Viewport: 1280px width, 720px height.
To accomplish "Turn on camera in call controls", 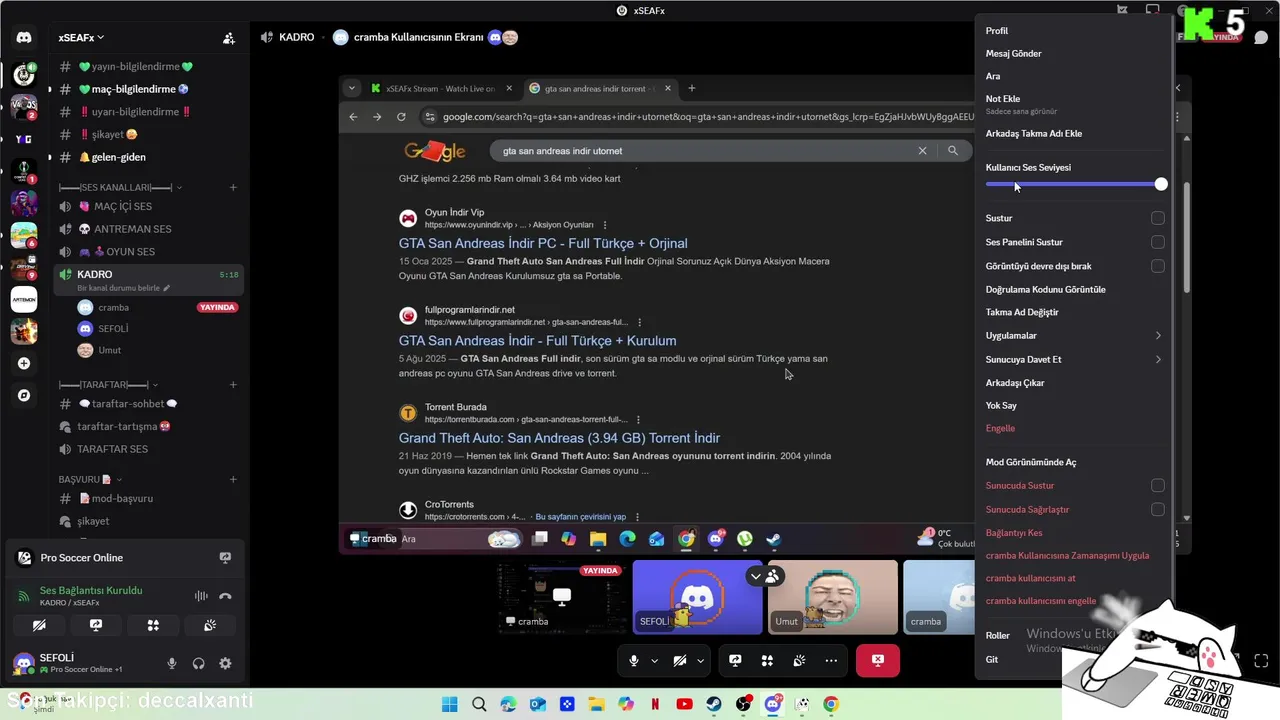I will 680,661.
